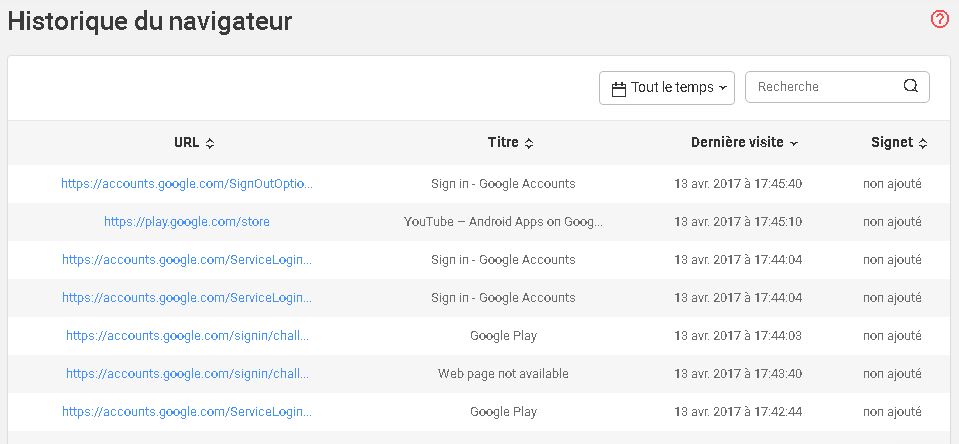
Task: Click the red help question mark icon
Action: 939,20
